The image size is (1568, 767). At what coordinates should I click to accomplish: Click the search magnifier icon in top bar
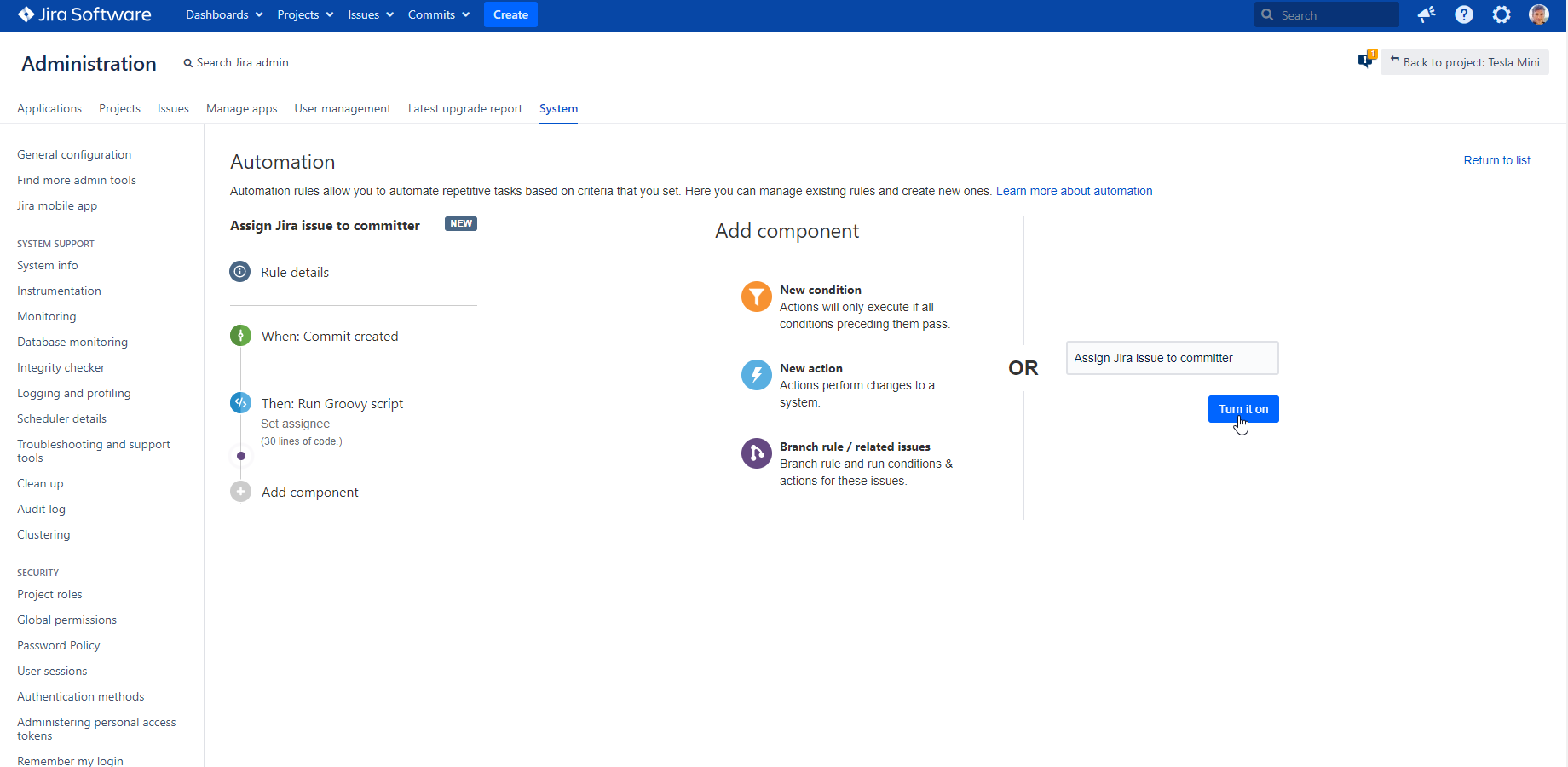pos(1267,14)
